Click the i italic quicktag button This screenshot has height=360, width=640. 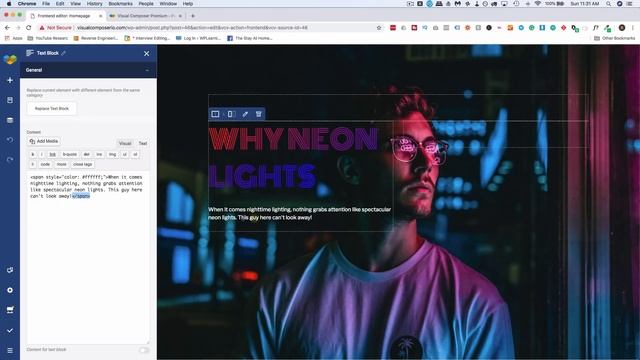coord(42,154)
